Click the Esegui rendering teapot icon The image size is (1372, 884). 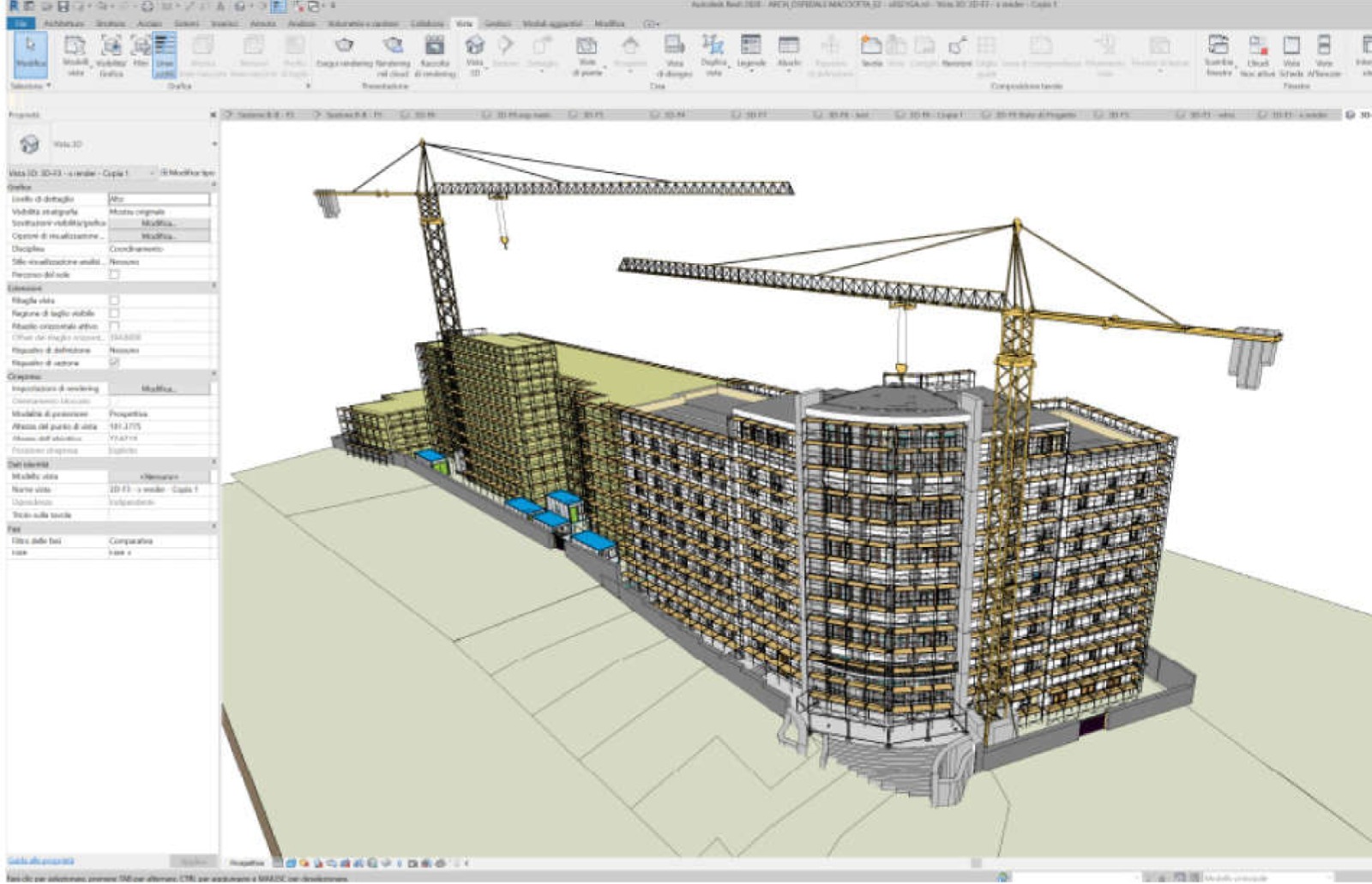pos(344,46)
